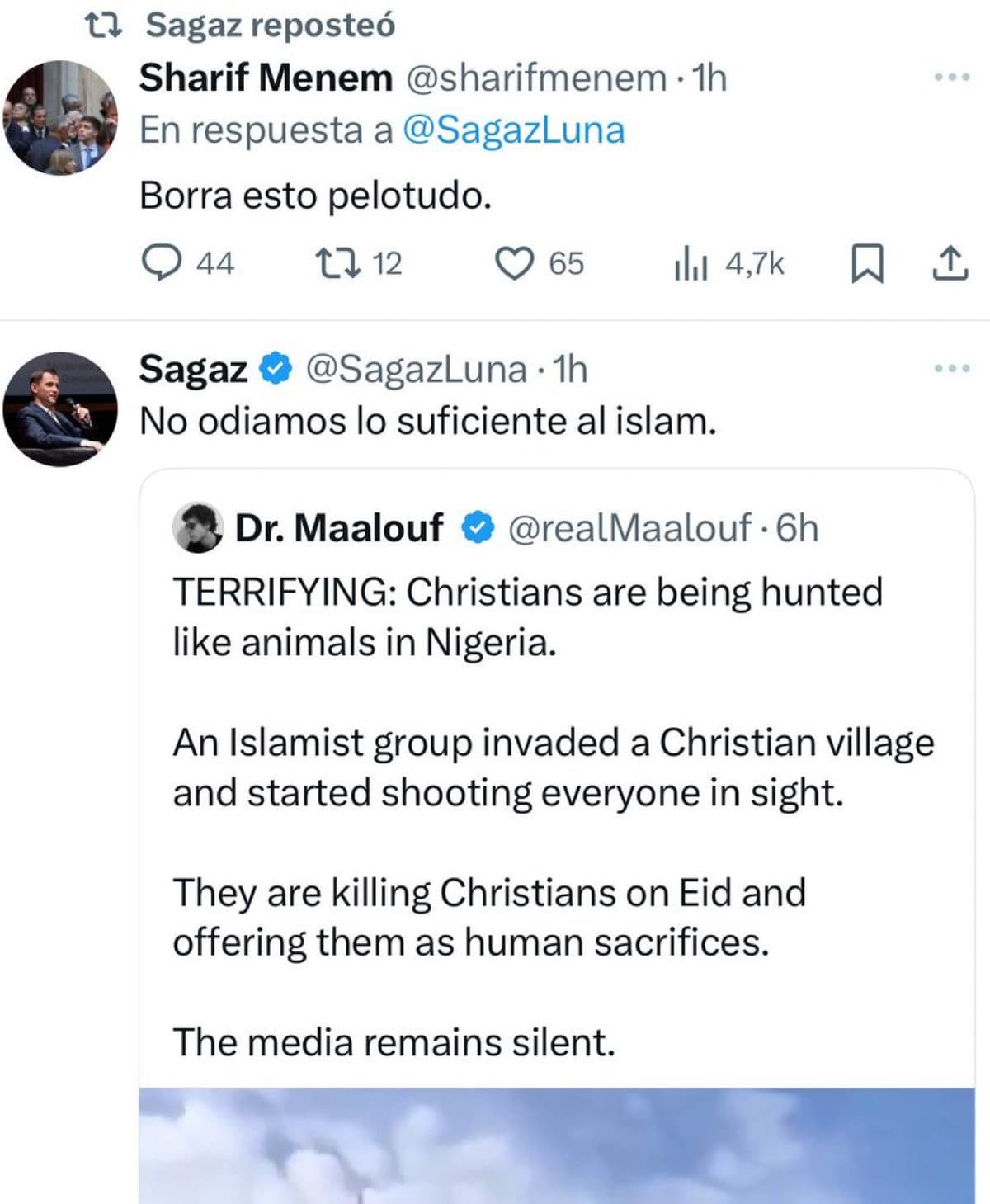Bookmark Sharif Menem's tweet

(867, 264)
